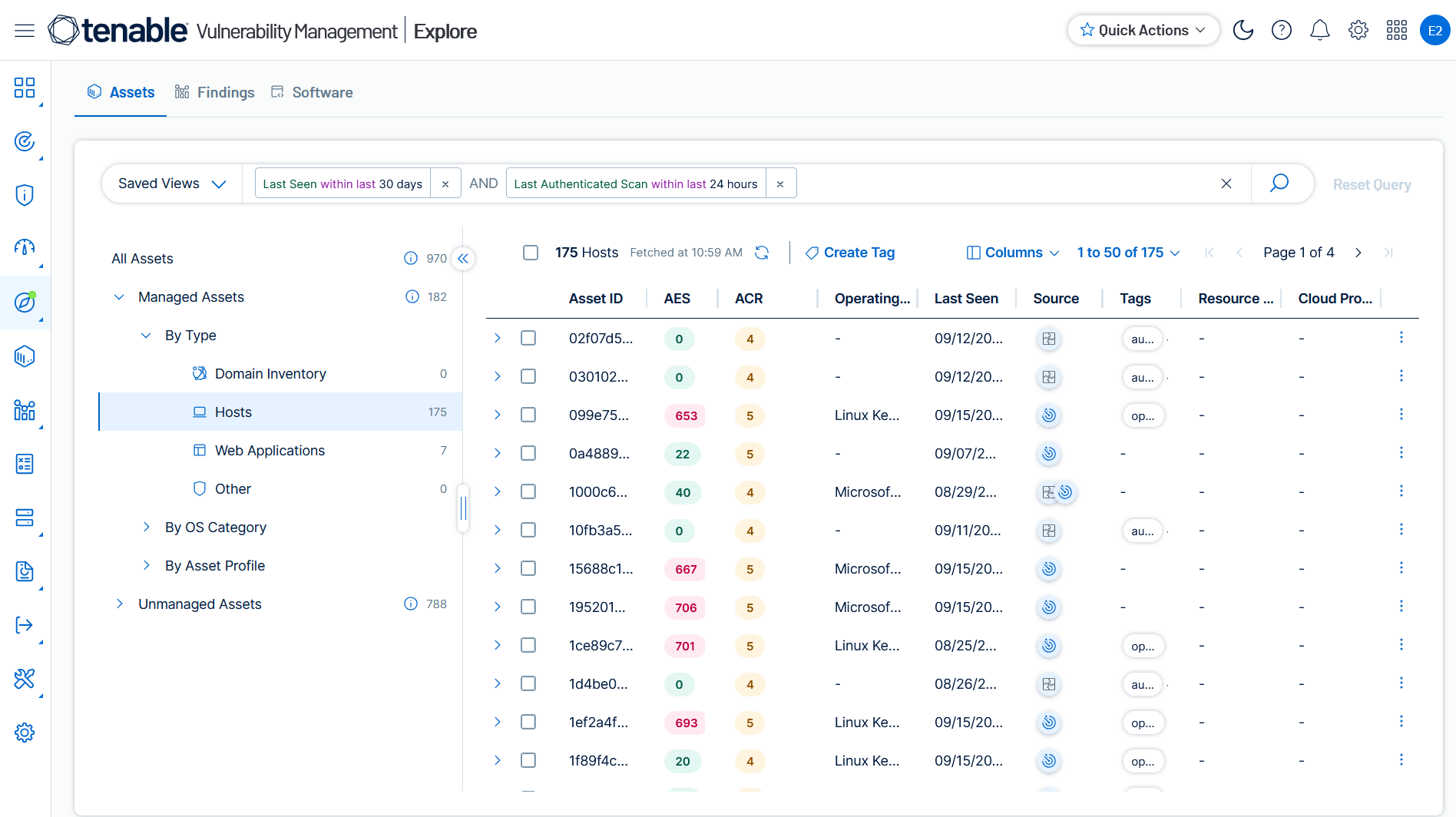Open the help question mark icon

point(1281,31)
